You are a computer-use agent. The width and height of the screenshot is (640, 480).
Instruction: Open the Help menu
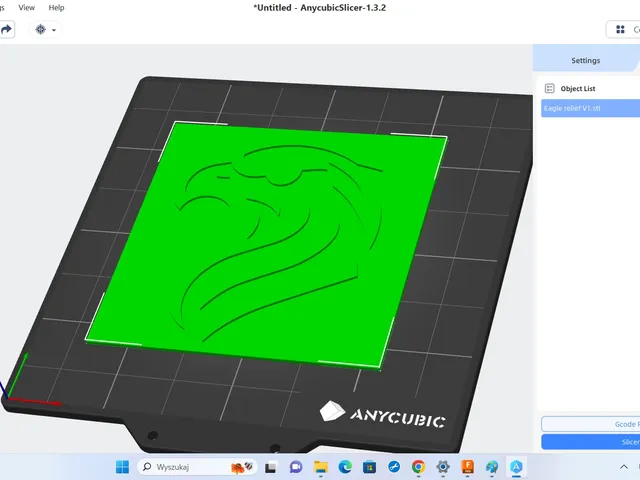coord(56,7)
